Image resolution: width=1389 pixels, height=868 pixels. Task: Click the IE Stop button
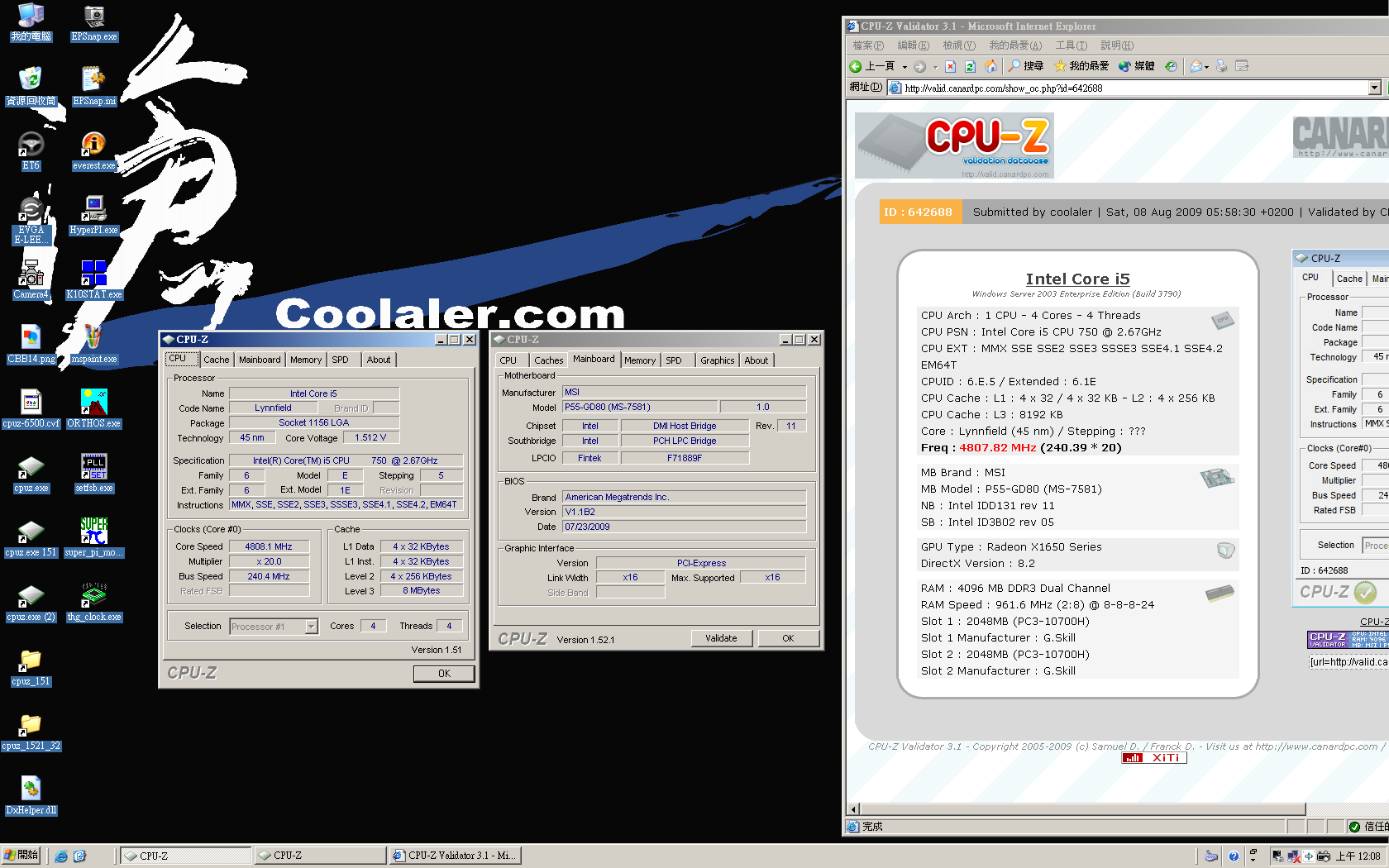coord(950,66)
